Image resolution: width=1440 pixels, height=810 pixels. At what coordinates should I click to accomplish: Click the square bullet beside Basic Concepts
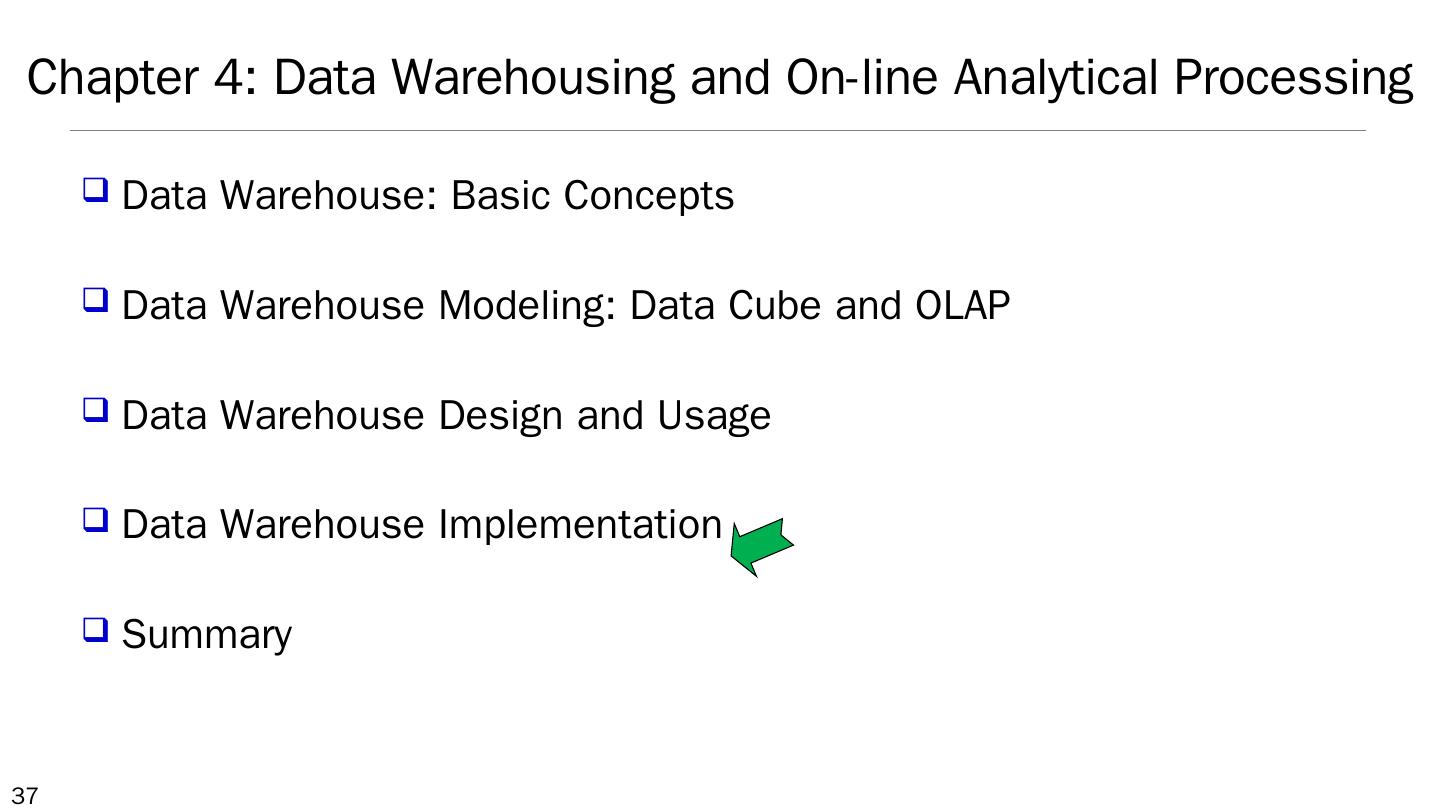[x=95, y=190]
